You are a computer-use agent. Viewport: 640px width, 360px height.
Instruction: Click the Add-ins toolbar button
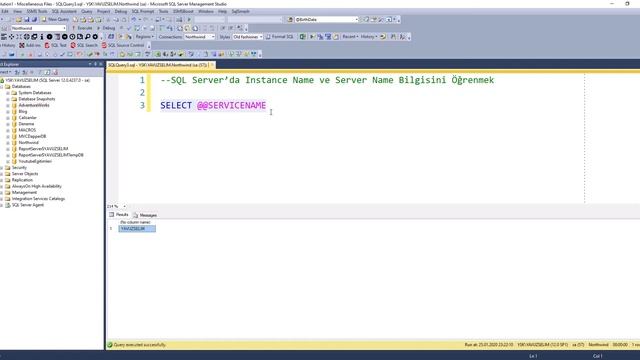pyautogui.click(x=30, y=45)
